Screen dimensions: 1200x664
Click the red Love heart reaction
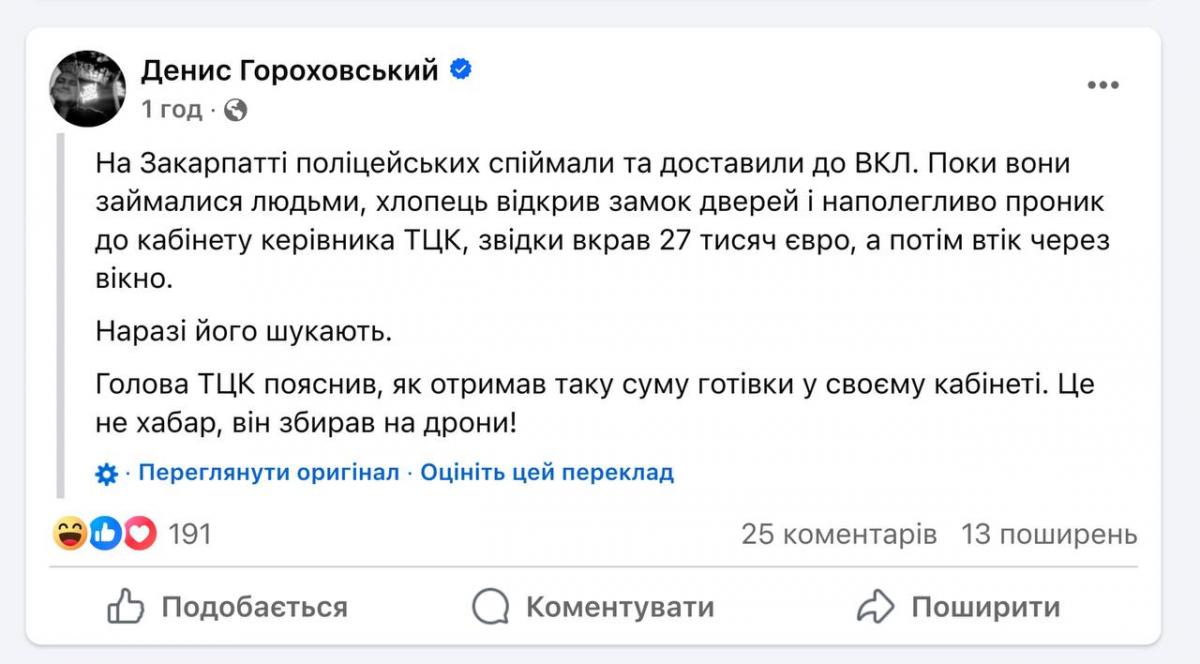[x=139, y=535]
